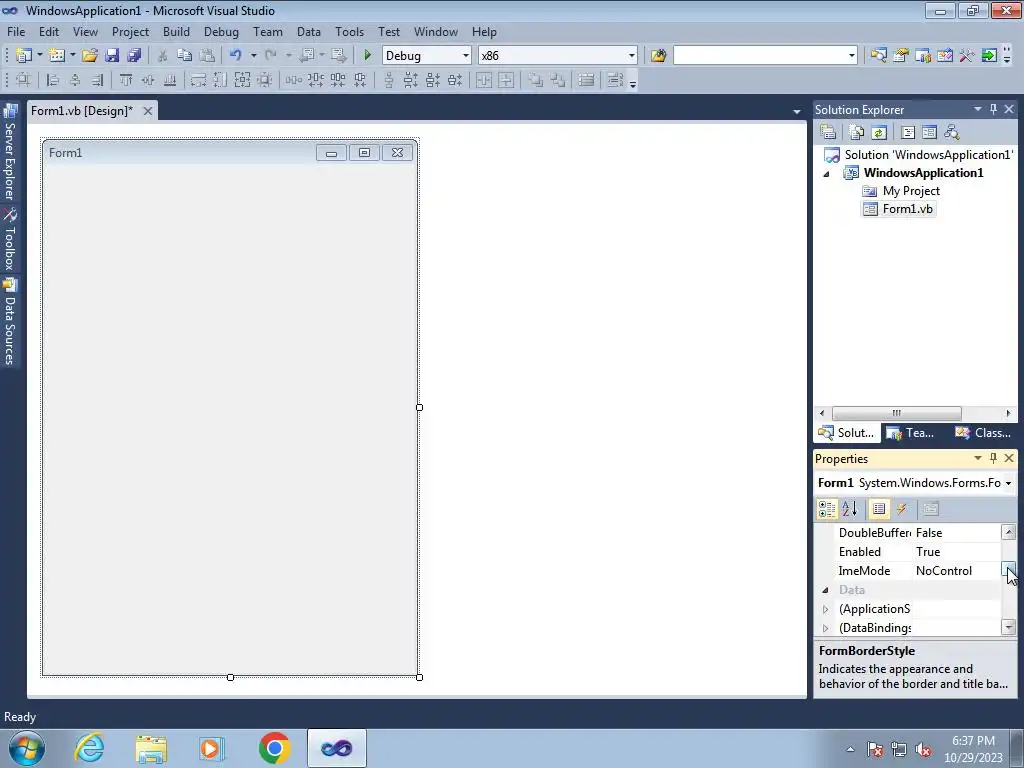
Task: Open the Undo history dropdown arrow
Action: click(253, 56)
